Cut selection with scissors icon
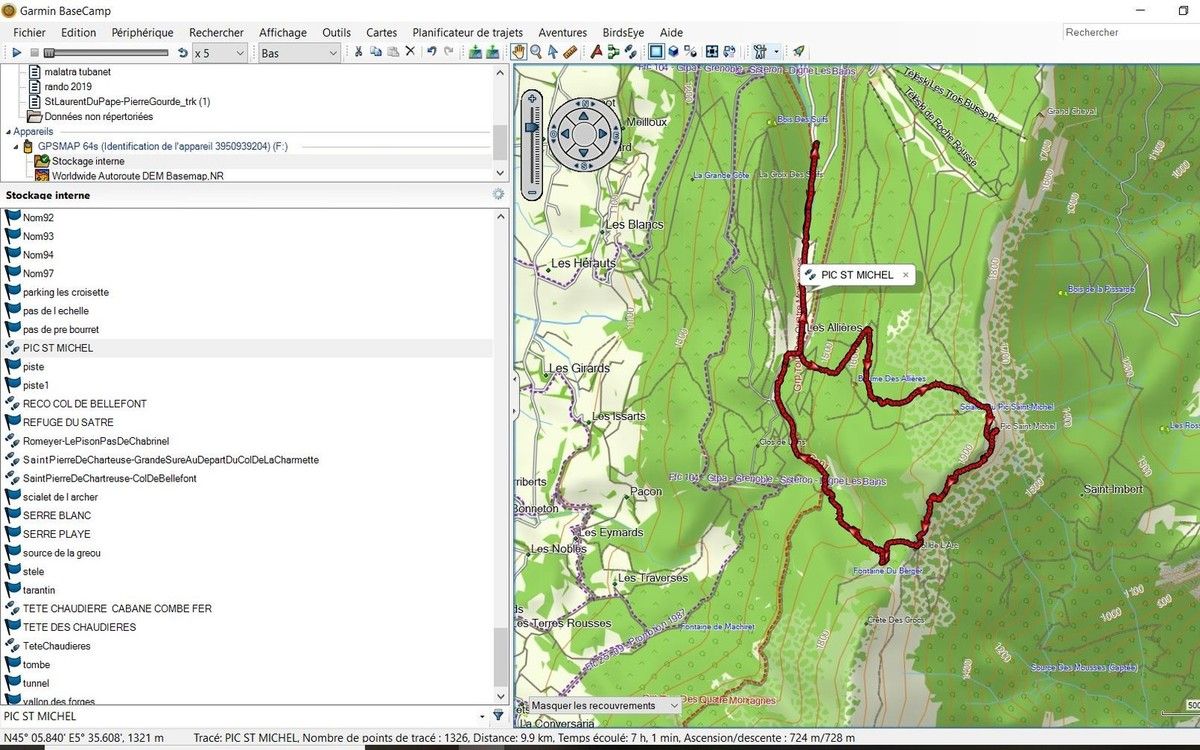This screenshot has height=750, width=1200. point(359,52)
